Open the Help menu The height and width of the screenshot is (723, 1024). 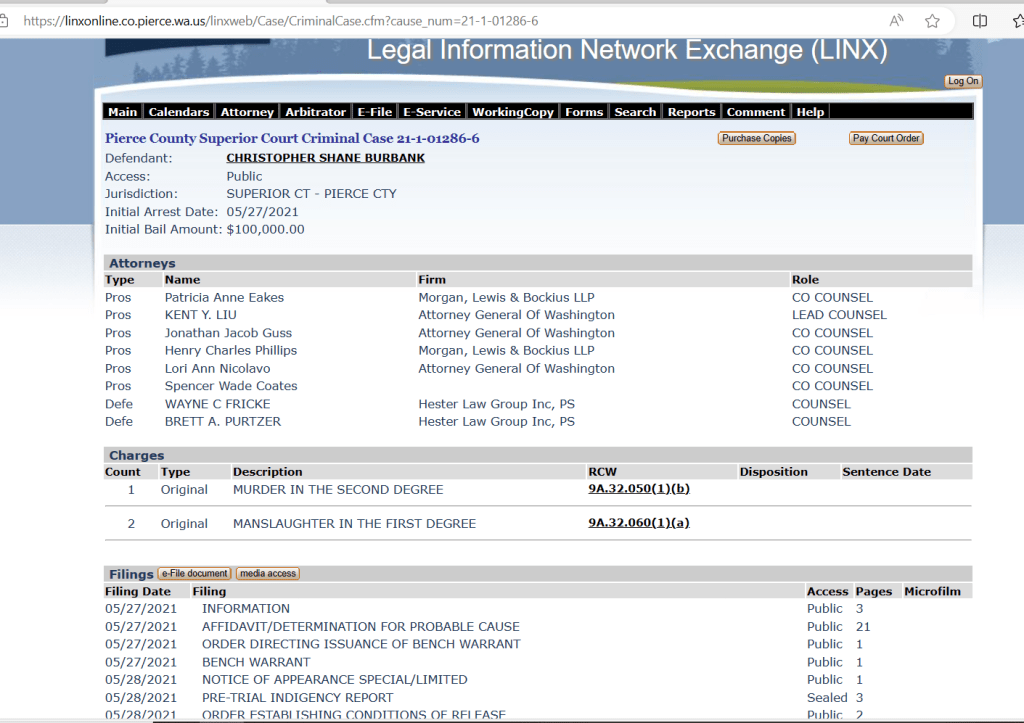point(810,112)
